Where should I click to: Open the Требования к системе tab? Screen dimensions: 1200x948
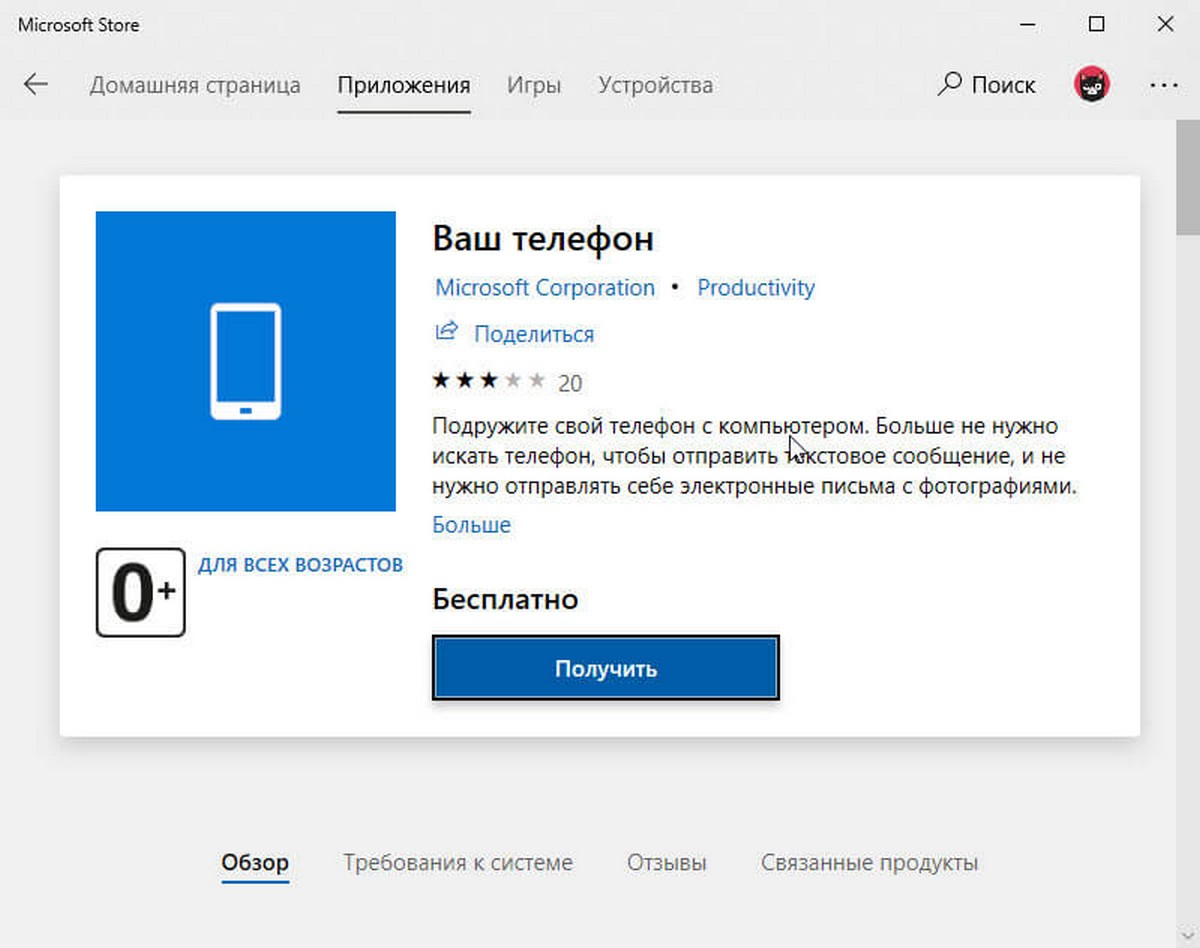pyautogui.click(x=458, y=862)
